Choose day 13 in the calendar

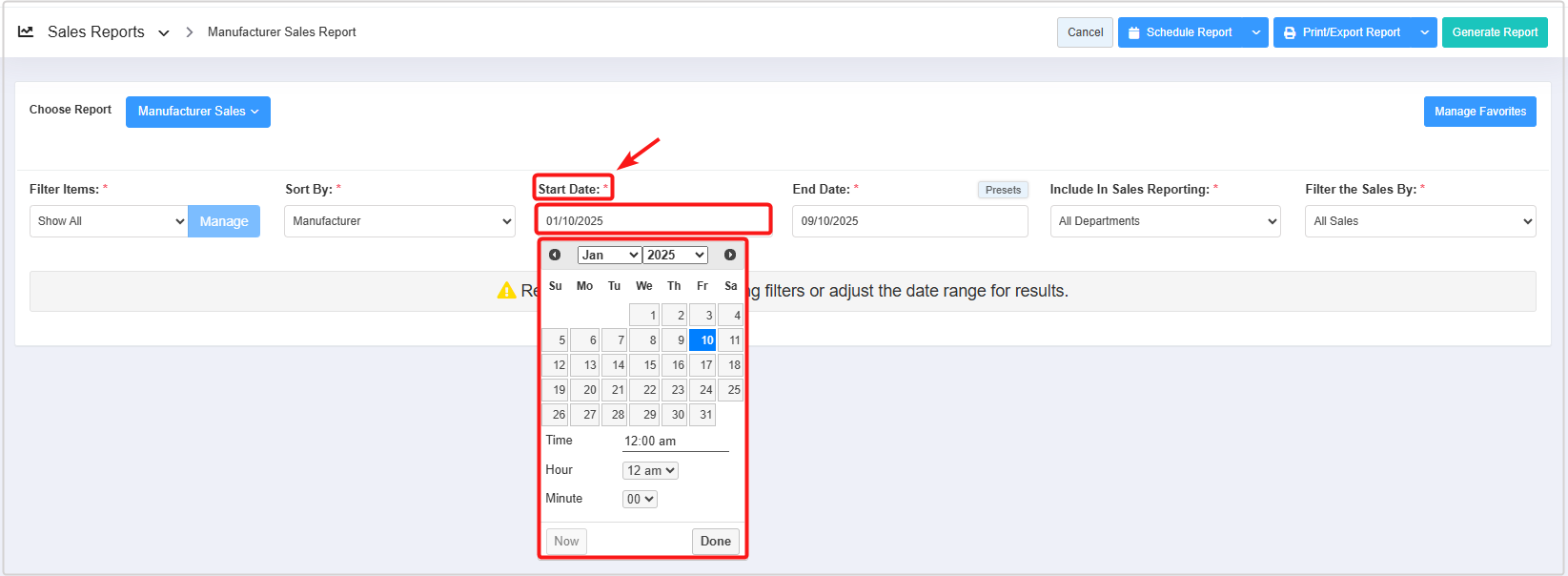pos(584,364)
